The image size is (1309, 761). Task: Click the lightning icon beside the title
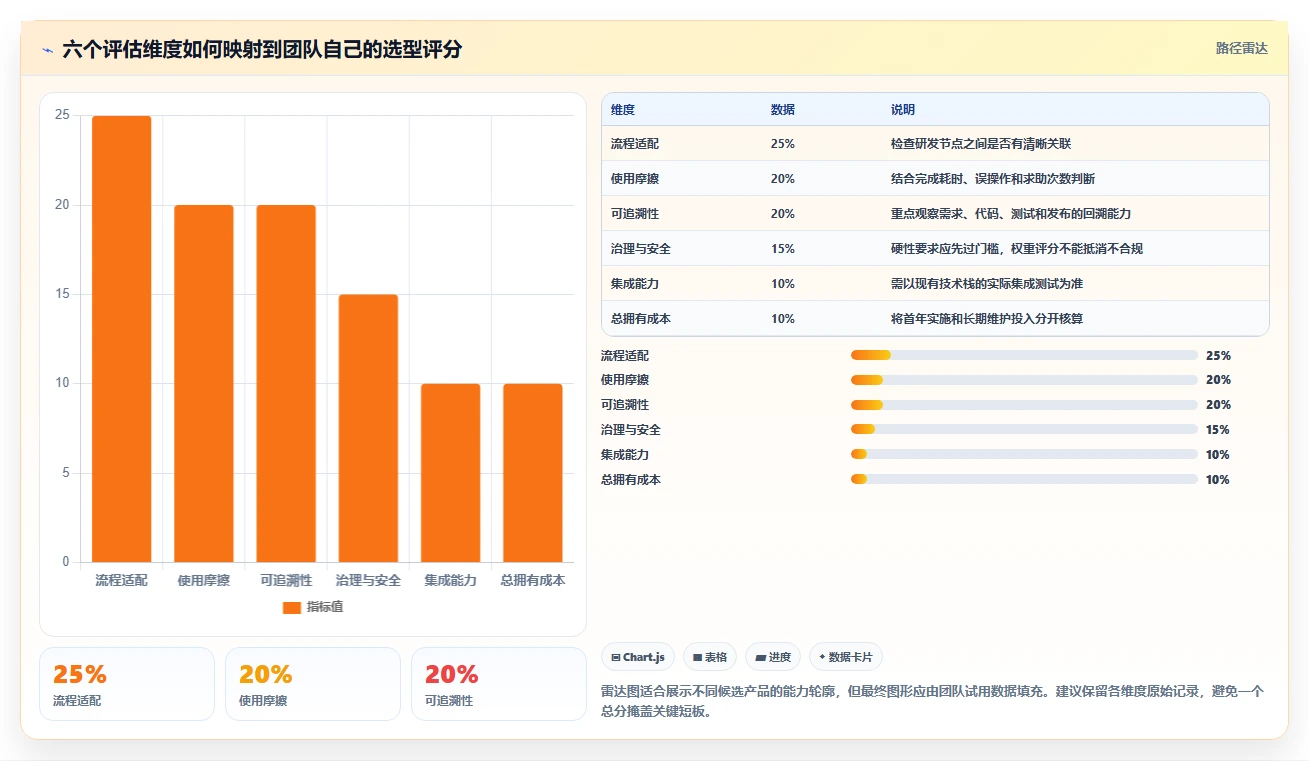(48, 49)
